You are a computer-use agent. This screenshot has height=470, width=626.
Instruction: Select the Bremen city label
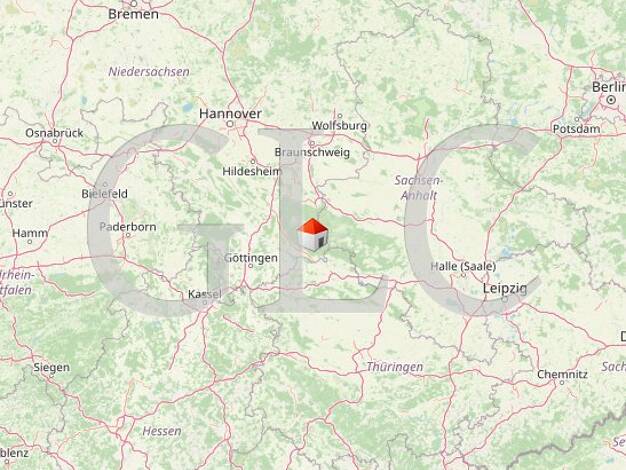click(x=133, y=14)
